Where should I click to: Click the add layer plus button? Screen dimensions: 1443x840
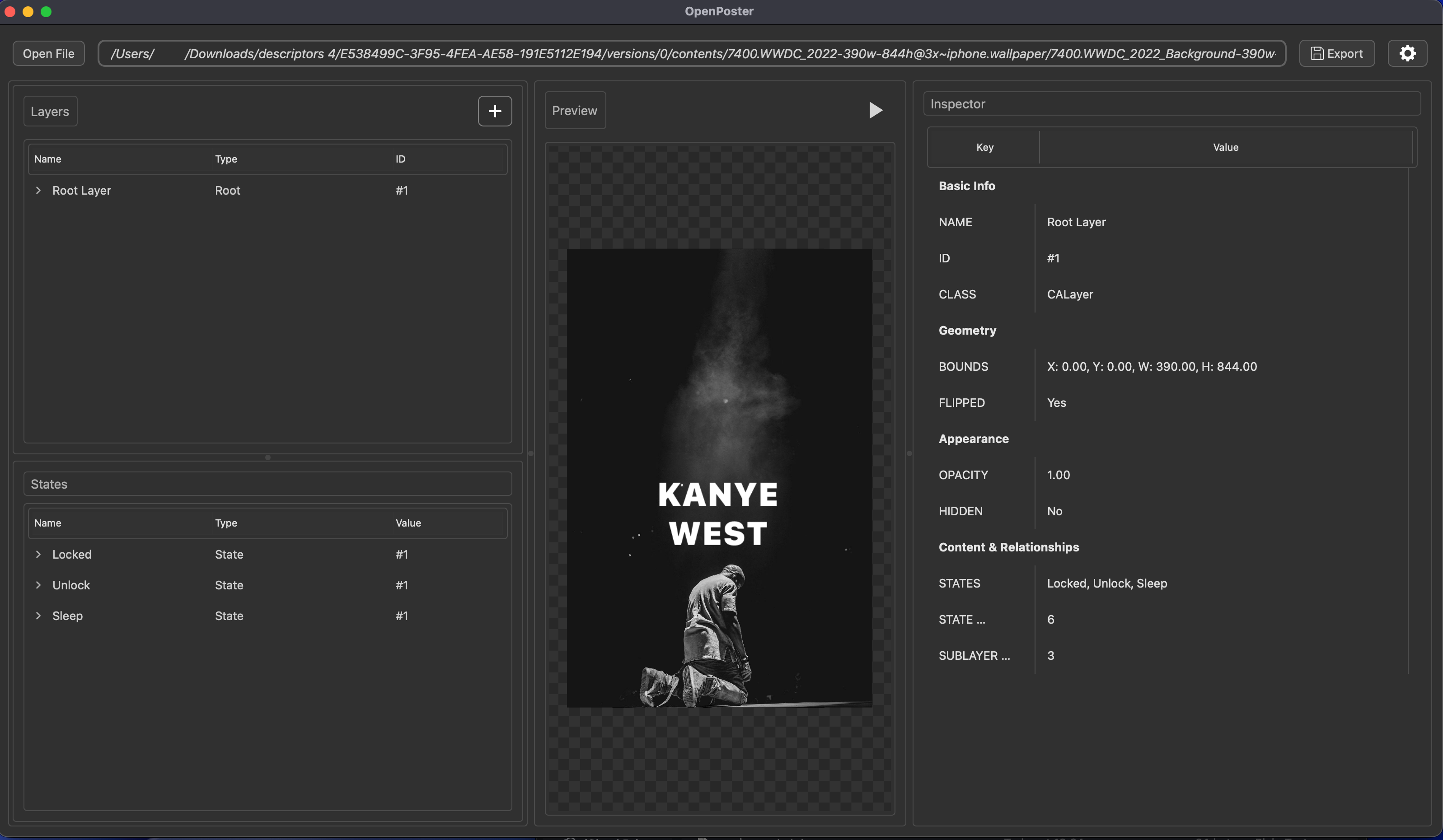(495, 111)
